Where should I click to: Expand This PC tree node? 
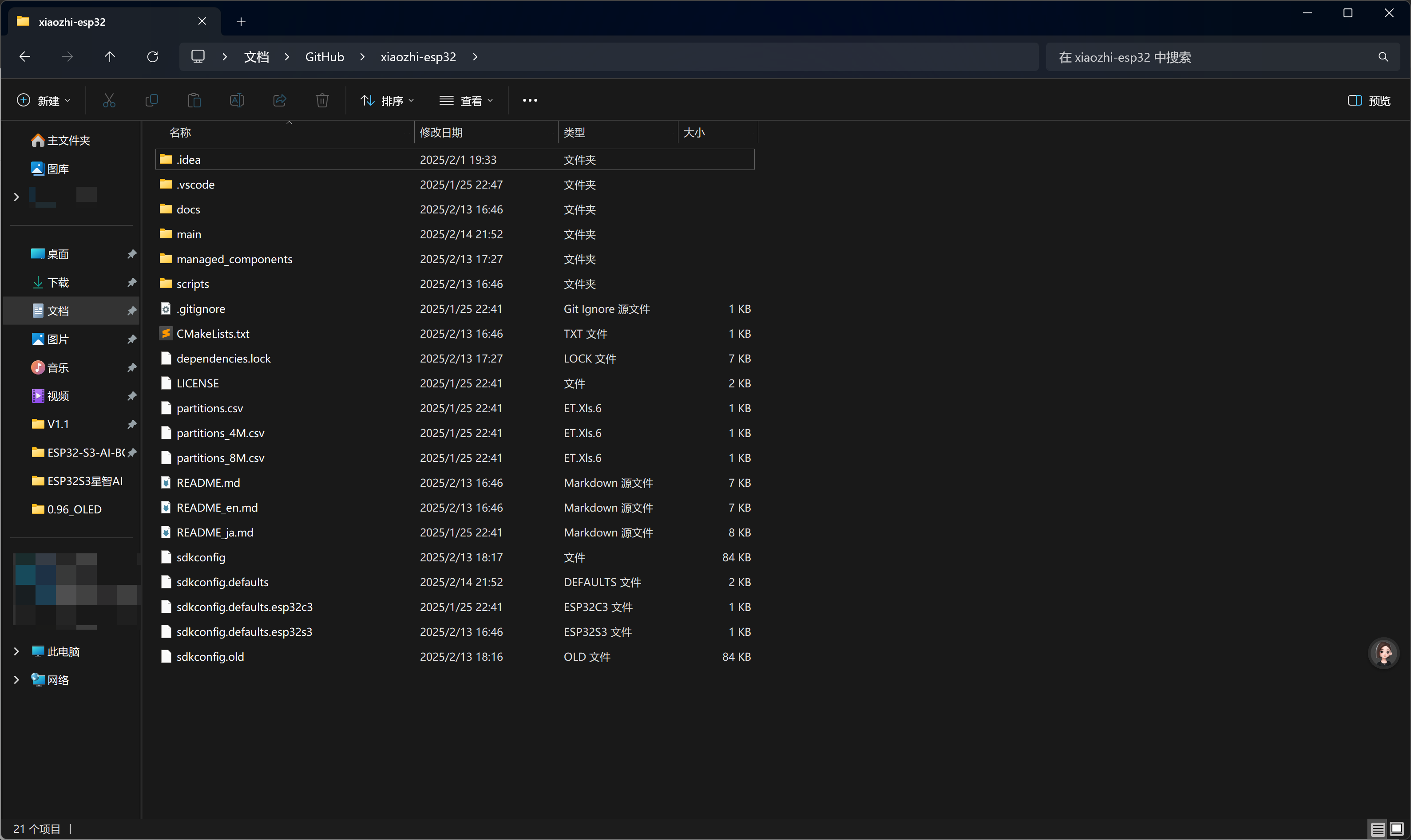pyautogui.click(x=16, y=651)
